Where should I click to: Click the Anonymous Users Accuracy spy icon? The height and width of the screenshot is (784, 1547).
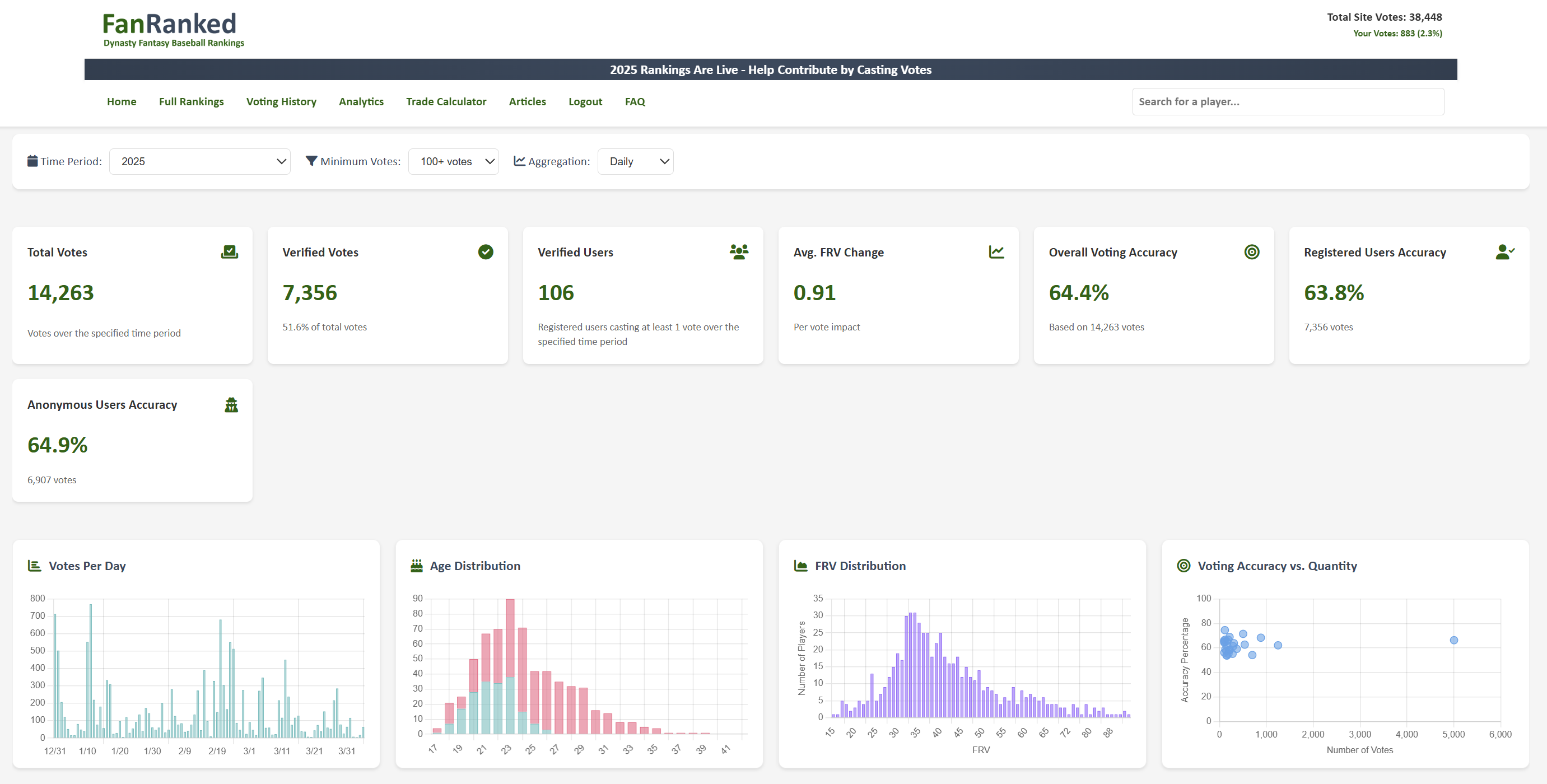coord(231,405)
